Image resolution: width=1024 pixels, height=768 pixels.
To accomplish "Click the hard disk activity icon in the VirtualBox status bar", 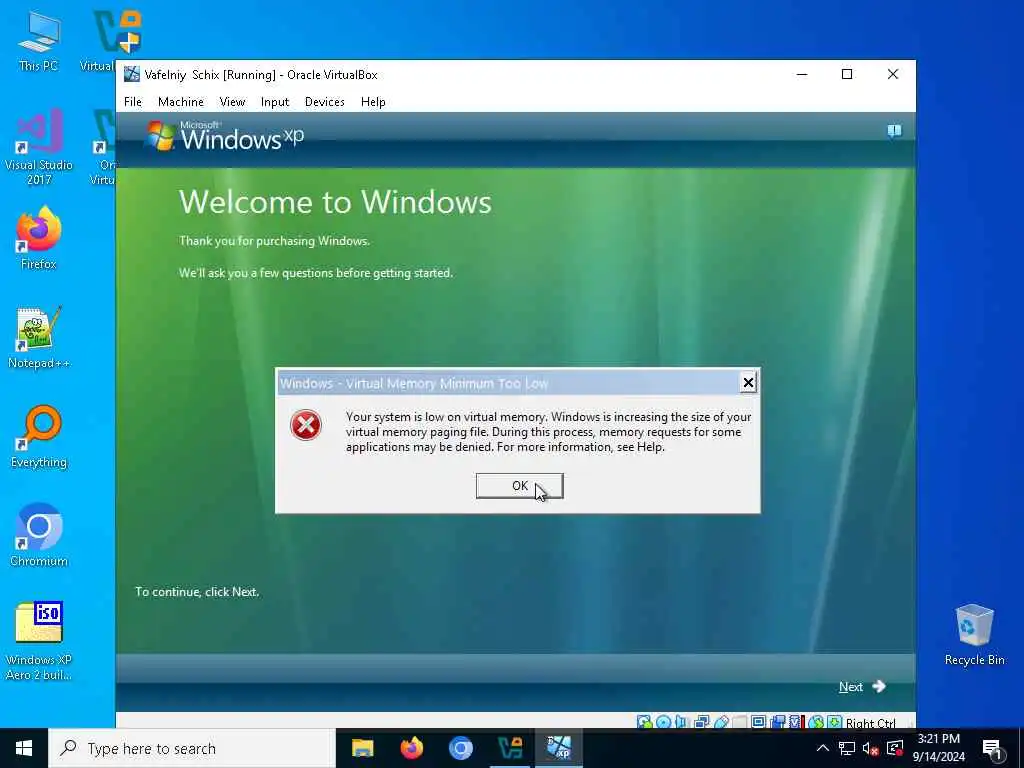I will pyautogui.click(x=644, y=722).
